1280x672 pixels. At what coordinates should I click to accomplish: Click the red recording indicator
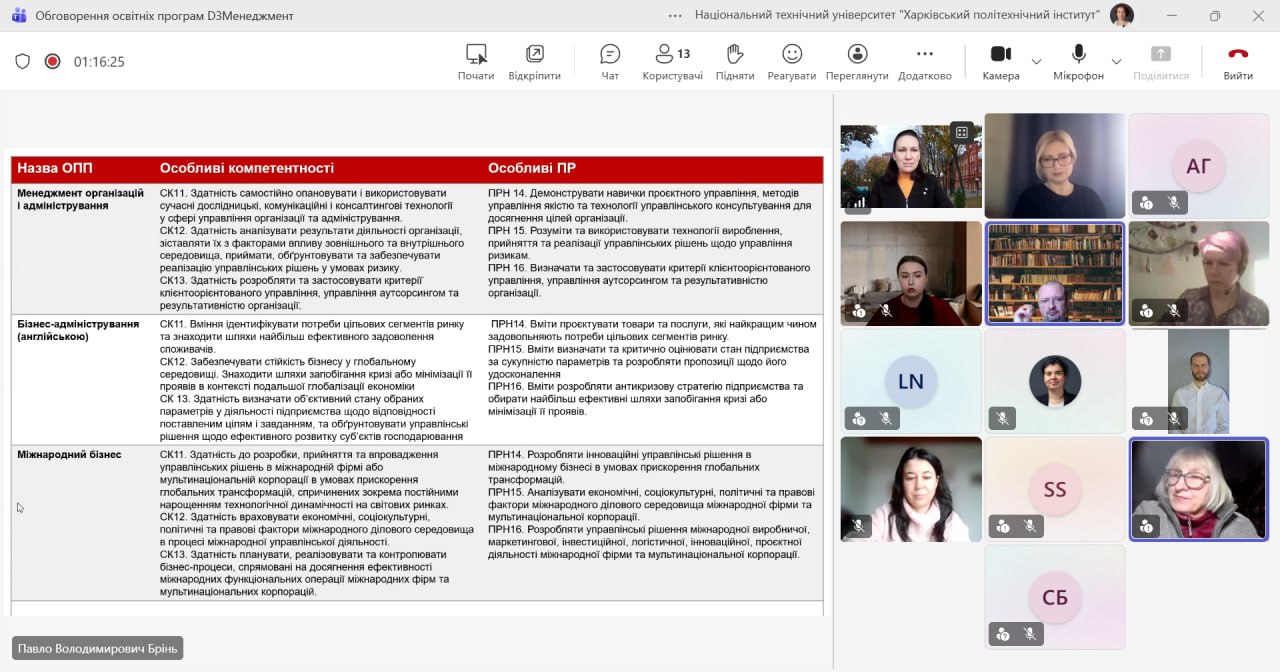click(x=52, y=61)
